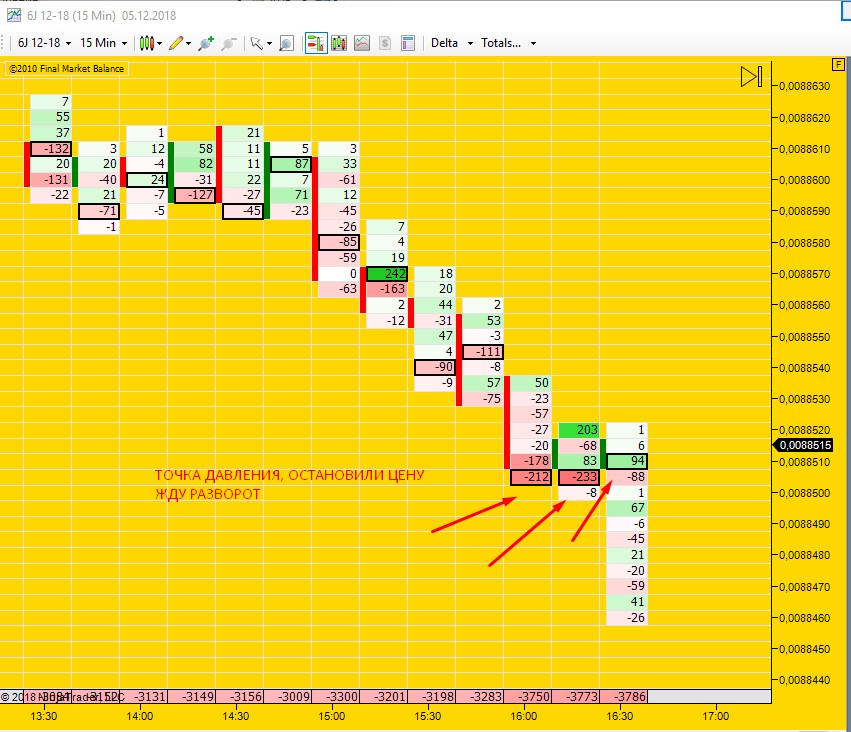
Task: Select the cursor pointer tool
Action: [x=256, y=43]
